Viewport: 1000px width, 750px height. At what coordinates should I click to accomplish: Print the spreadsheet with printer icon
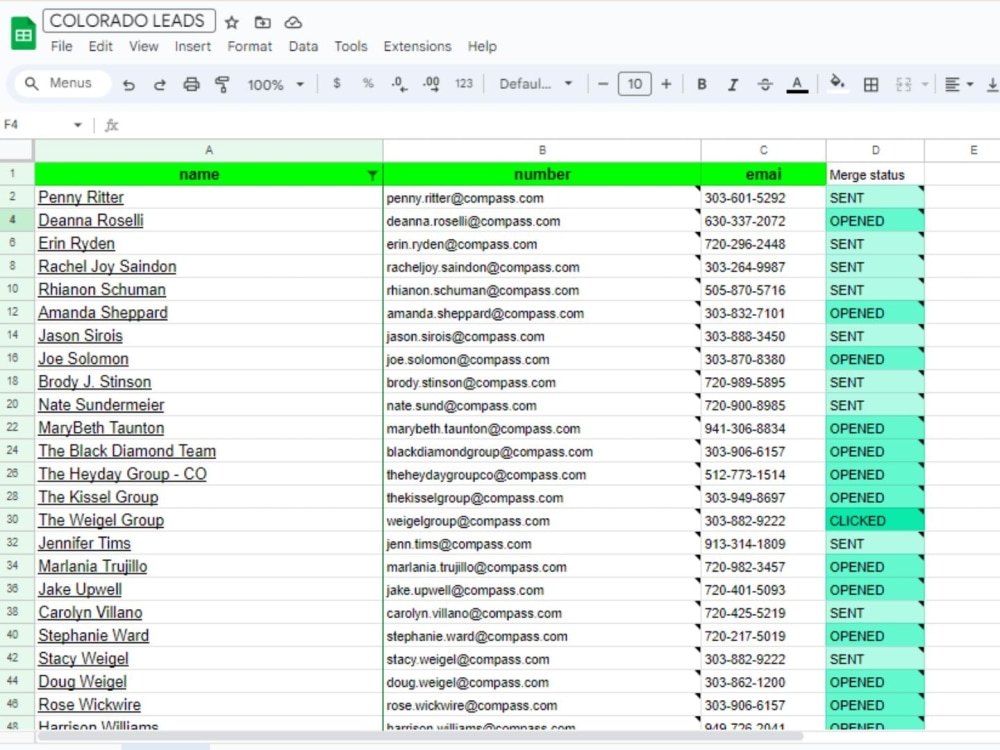point(191,84)
